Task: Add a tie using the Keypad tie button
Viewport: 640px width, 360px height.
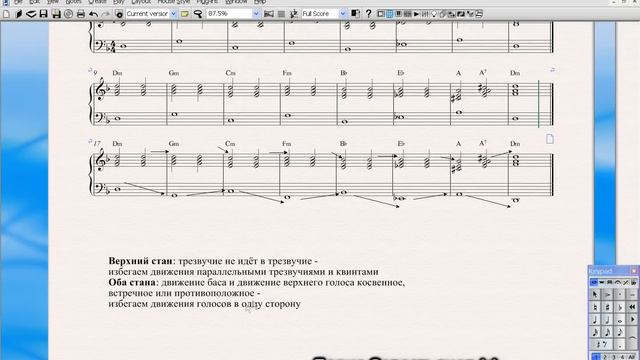Action: (632, 338)
